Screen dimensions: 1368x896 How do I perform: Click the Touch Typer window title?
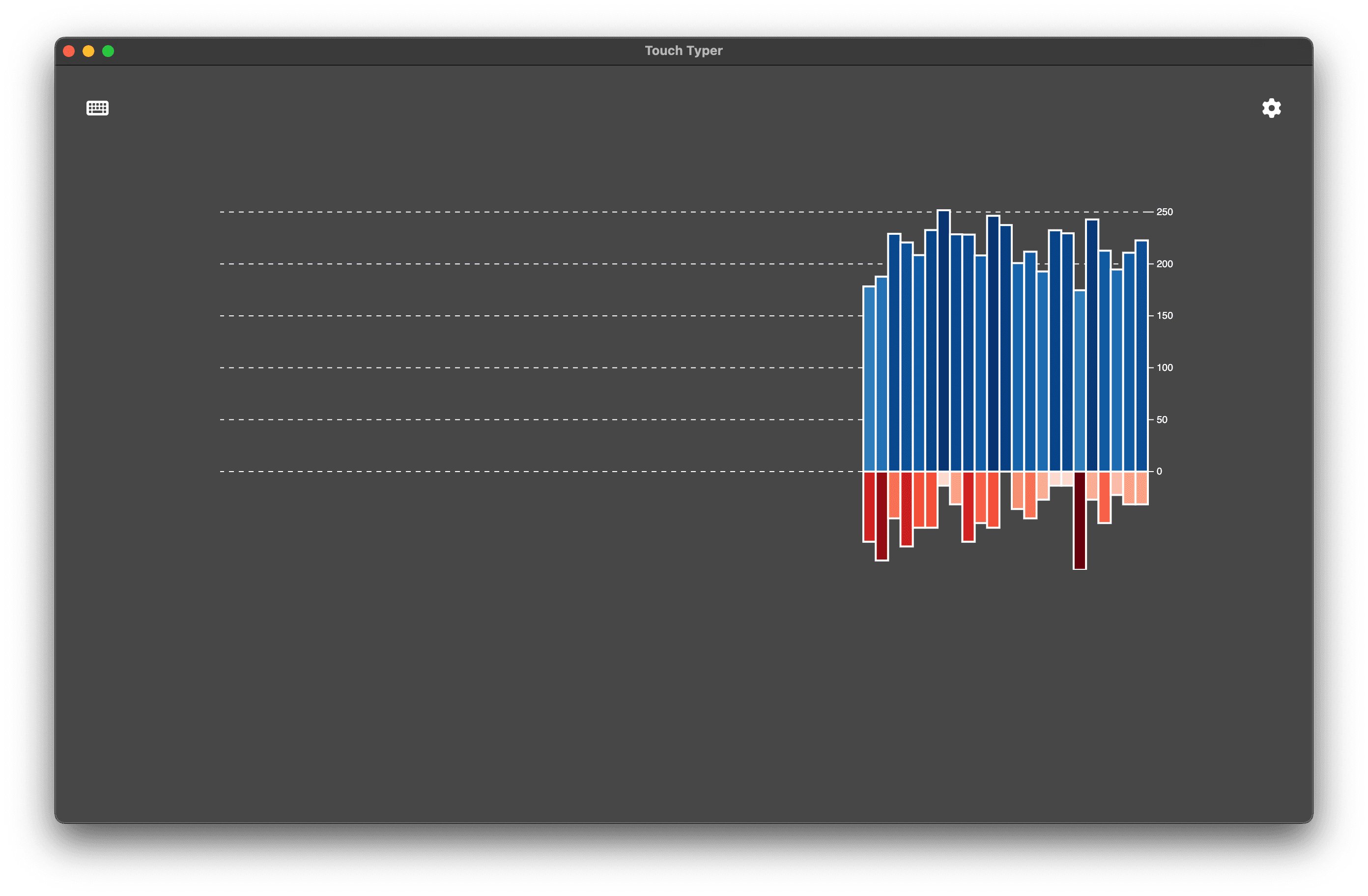coord(683,51)
